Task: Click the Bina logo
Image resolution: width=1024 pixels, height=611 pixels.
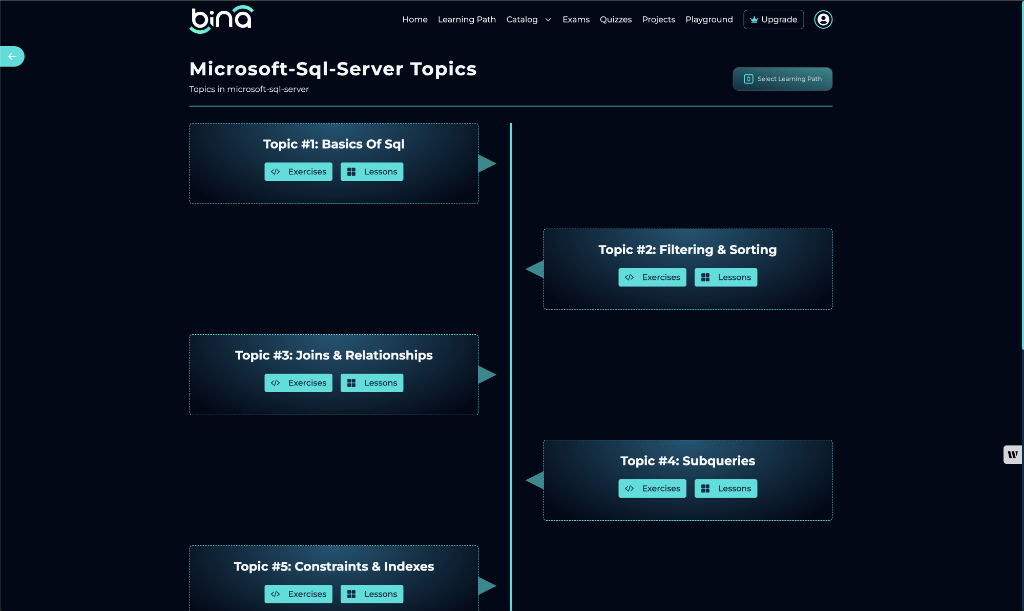Action: coord(221,19)
